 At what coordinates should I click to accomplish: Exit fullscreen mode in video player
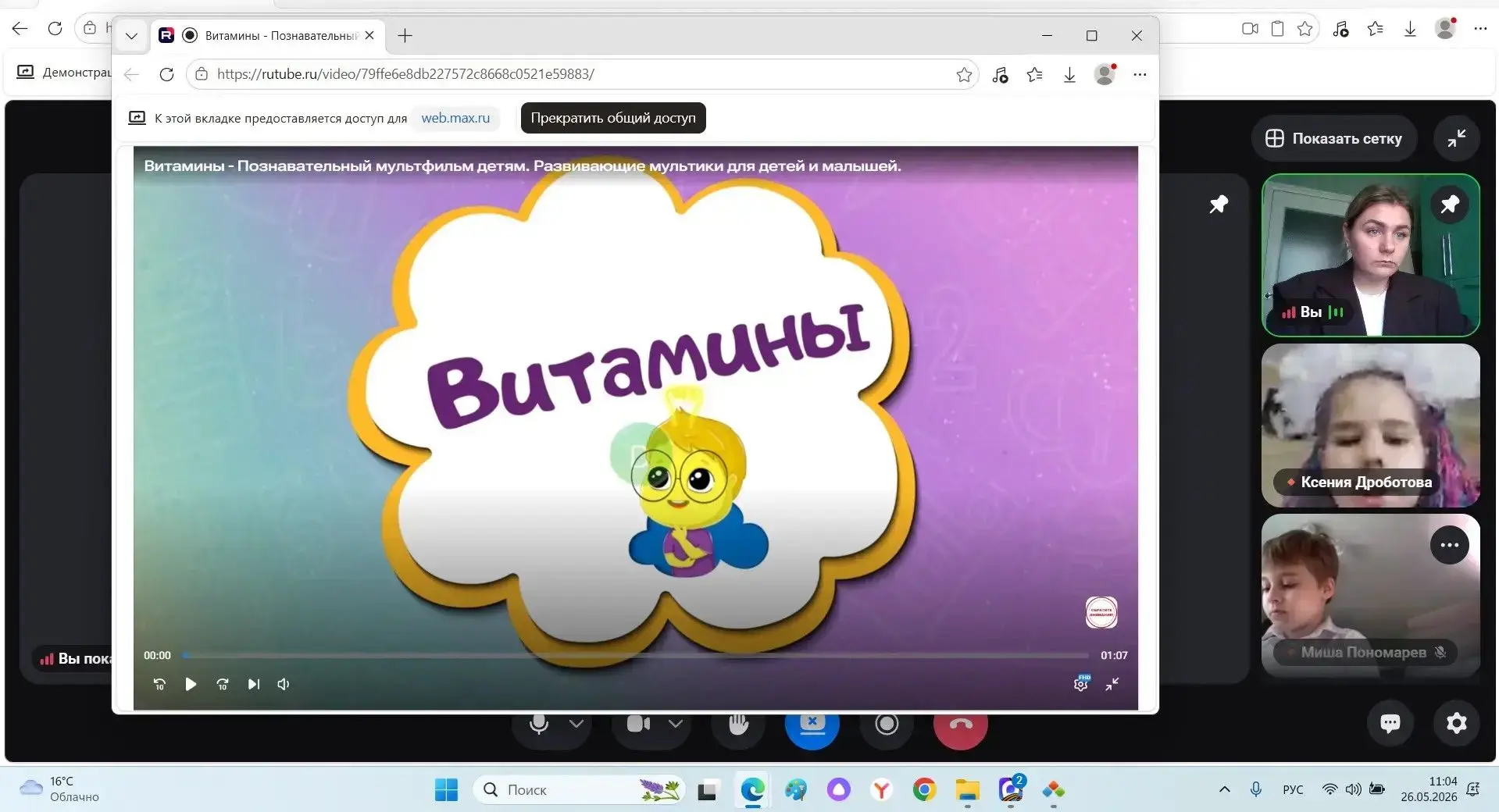tap(1112, 684)
